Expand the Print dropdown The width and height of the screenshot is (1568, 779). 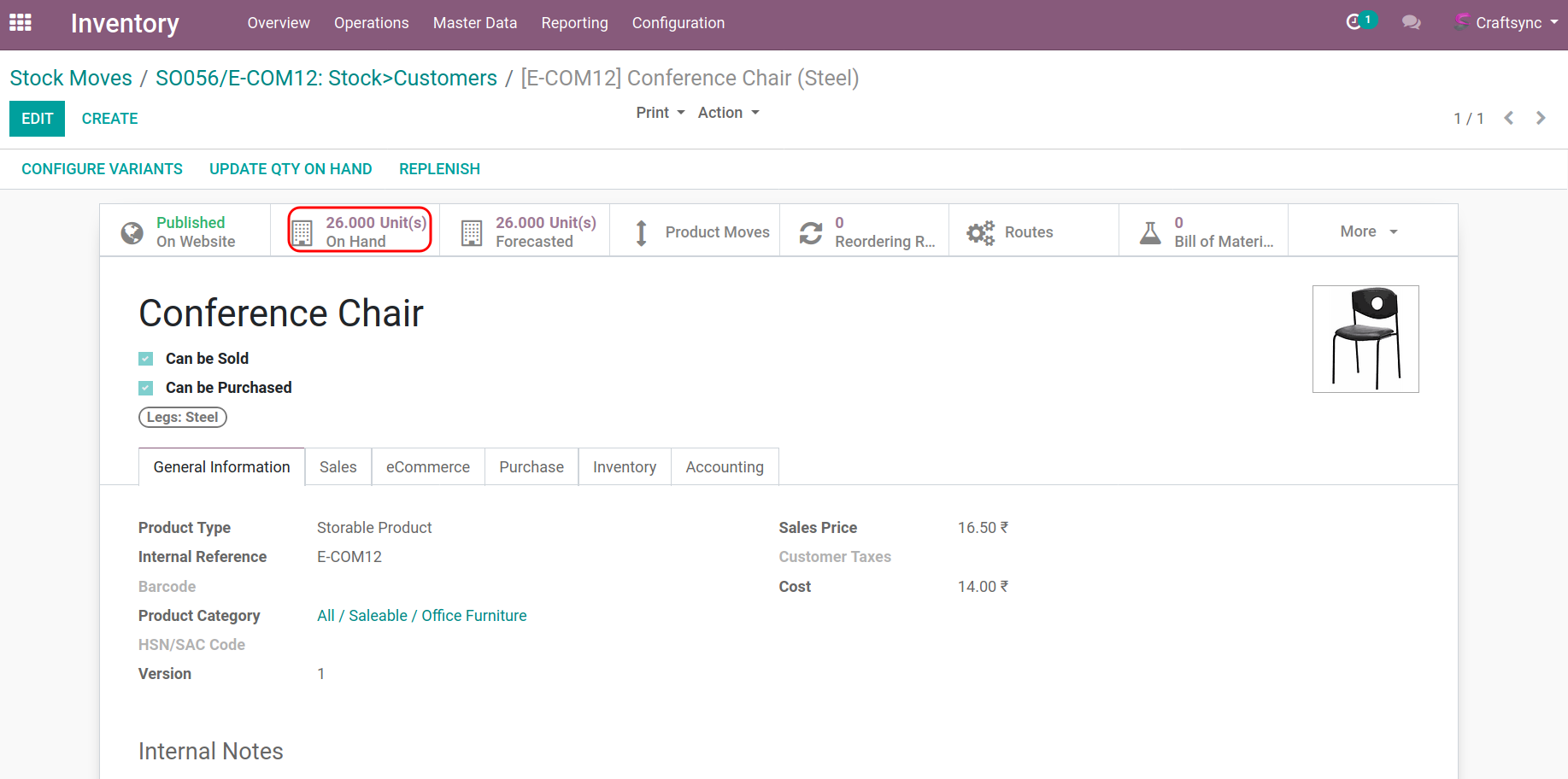tap(660, 113)
